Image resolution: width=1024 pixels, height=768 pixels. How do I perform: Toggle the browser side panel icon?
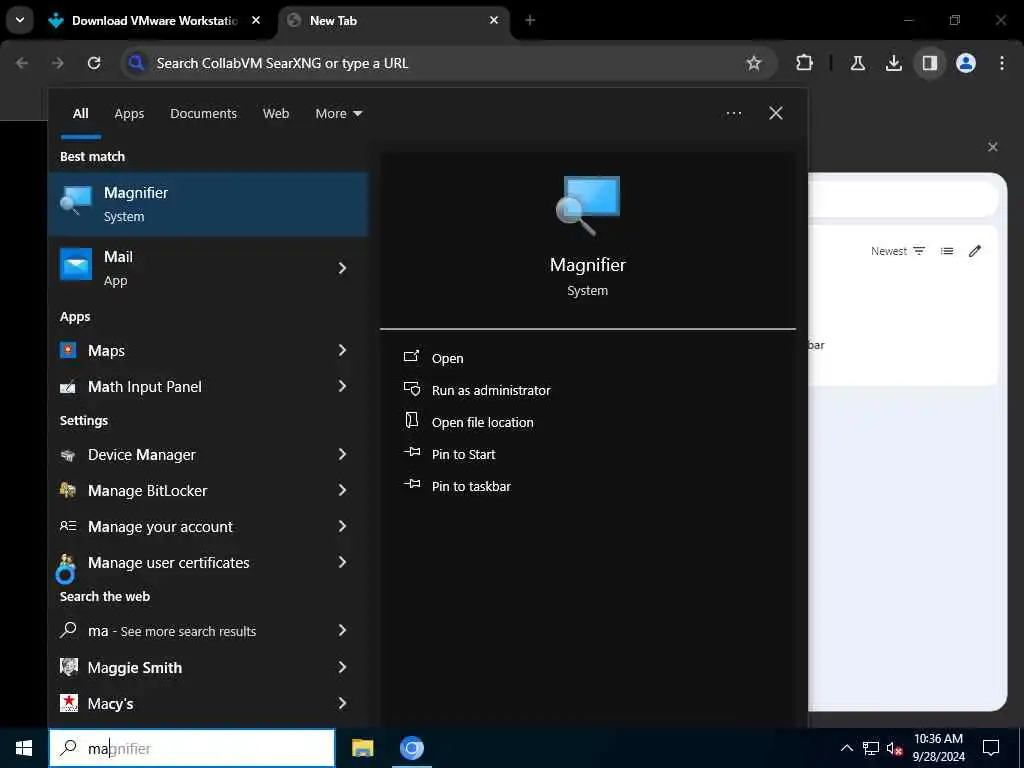[x=929, y=63]
